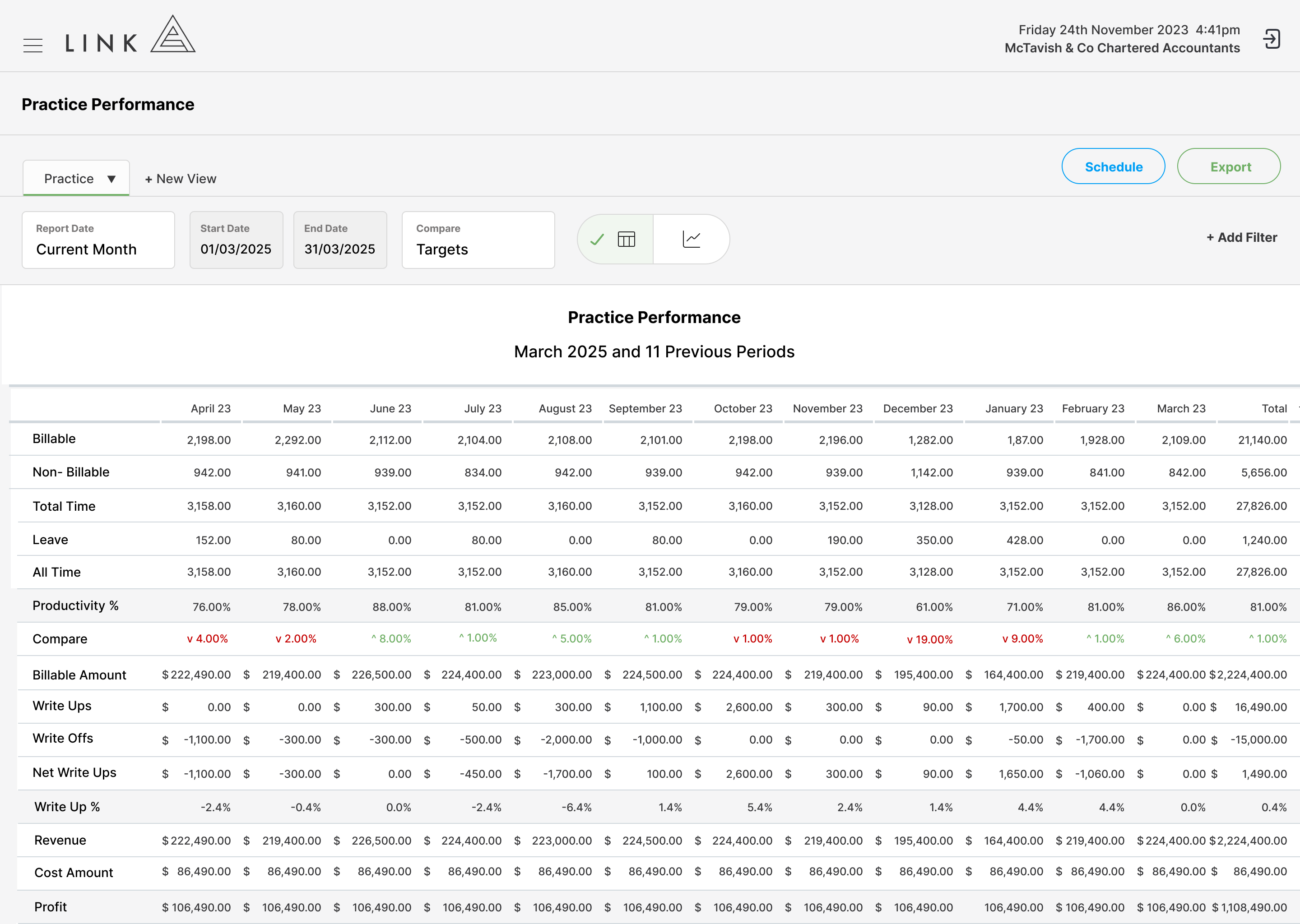Click the Compare row label
The image size is (1300, 924).
click(60, 639)
